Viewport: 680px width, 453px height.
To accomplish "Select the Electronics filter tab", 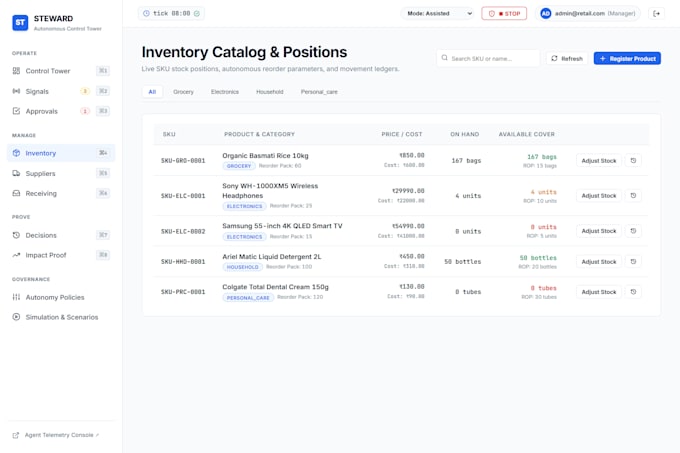I will pyautogui.click(x=225, y=92).
